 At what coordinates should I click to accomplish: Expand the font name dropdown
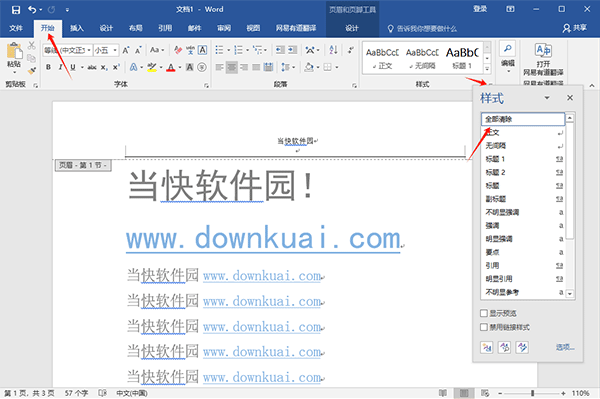(89, 50)
